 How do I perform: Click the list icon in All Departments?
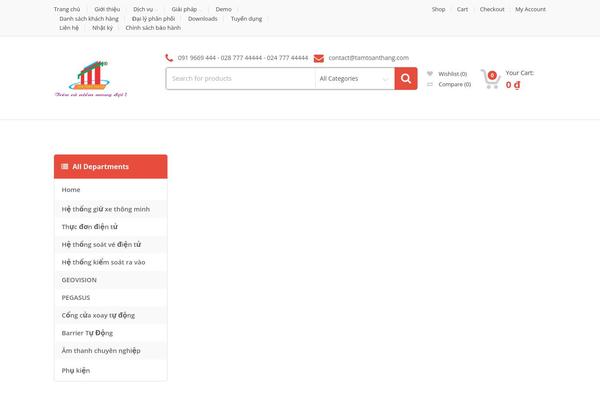click(x=65, y=167)
